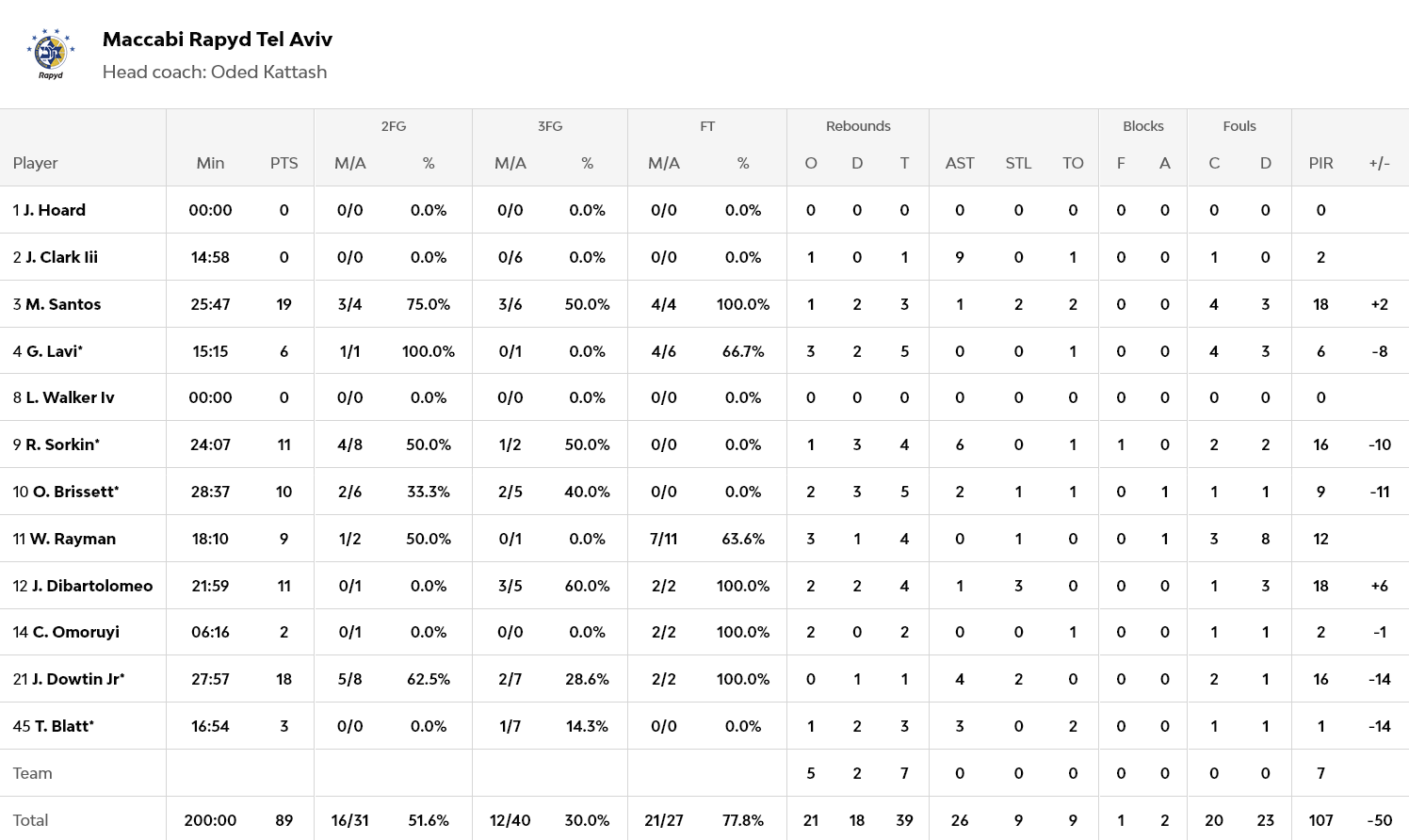The width and height of the screenshot is (1409, 840).
Task: Open the Maccabi Rapyd Tel Aviv team title
Action: point(217,40)
